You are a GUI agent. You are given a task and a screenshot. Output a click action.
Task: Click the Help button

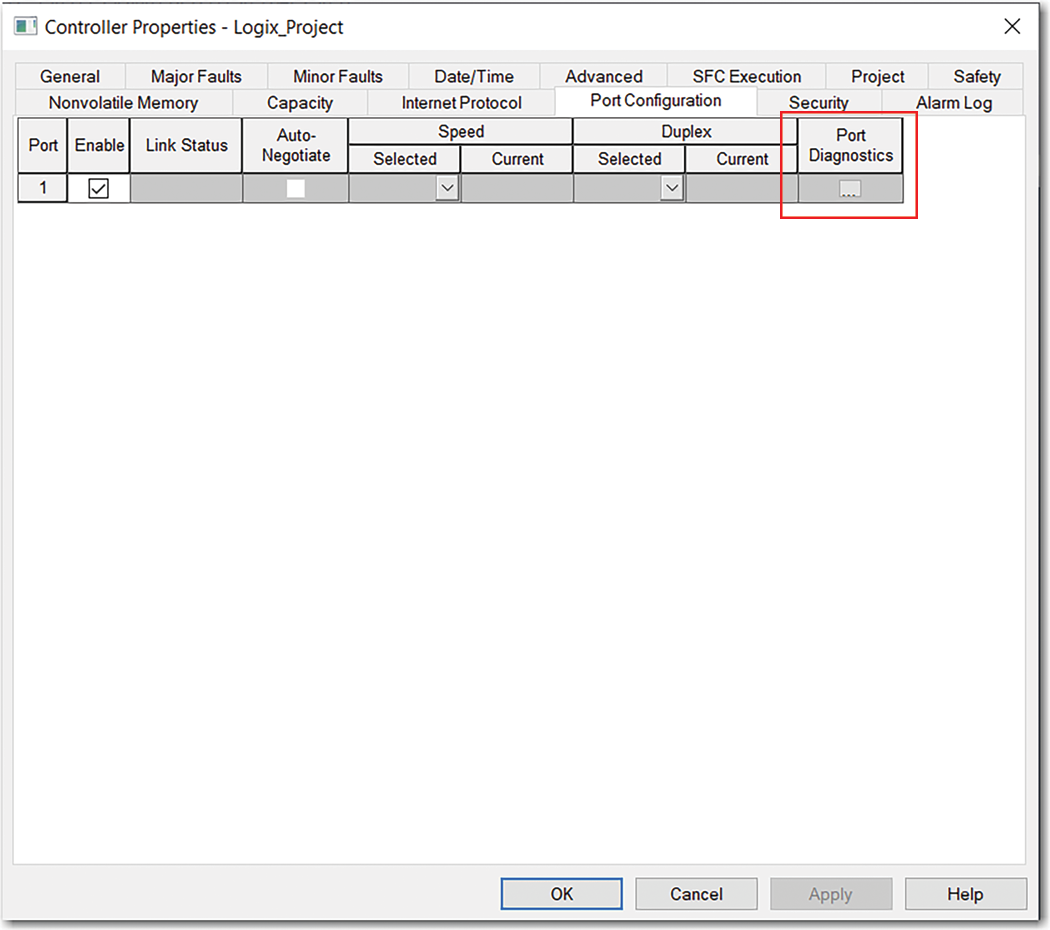pyautogui.click(x=965, y=894)
